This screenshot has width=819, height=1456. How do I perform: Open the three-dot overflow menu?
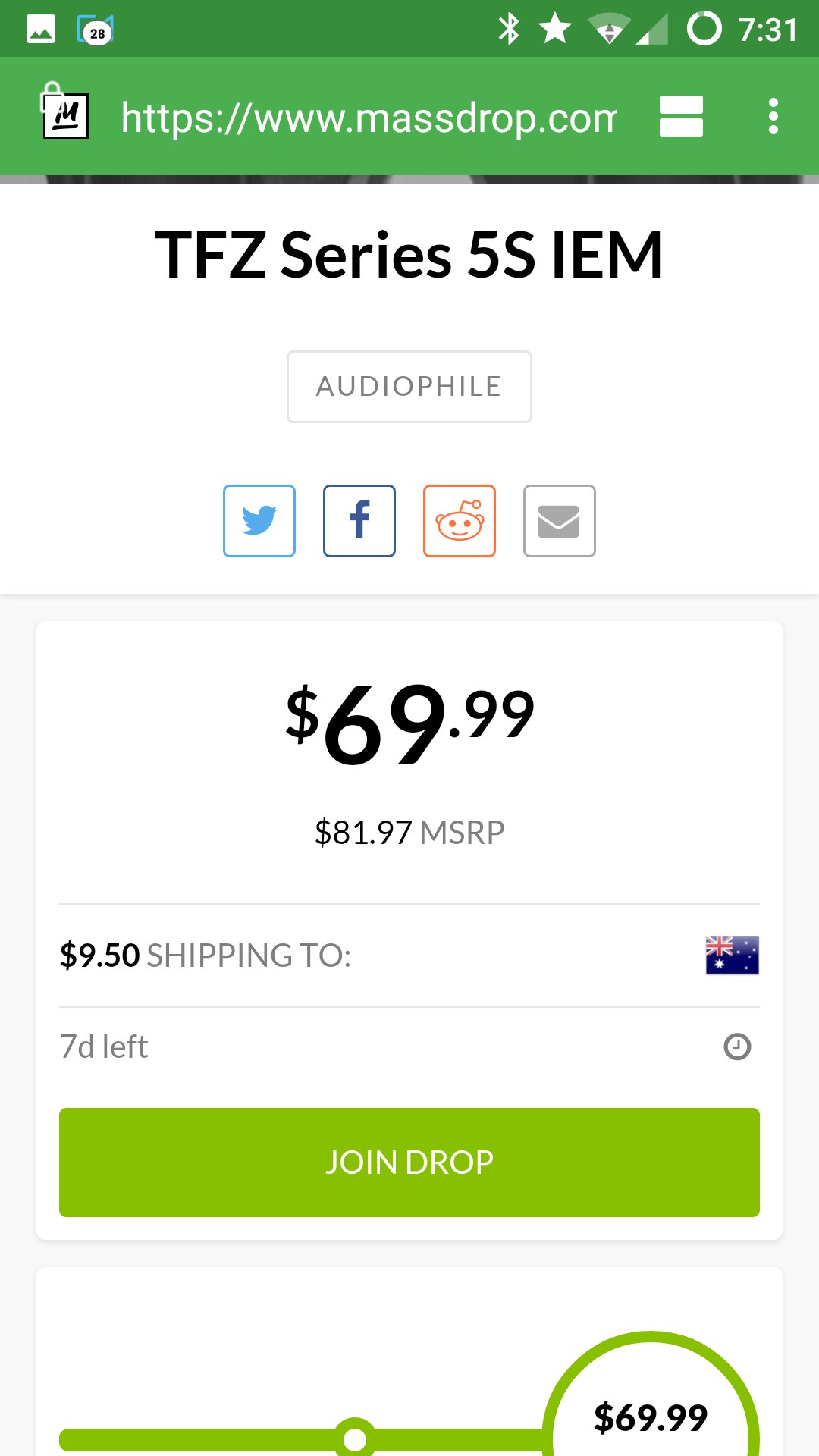773,116
